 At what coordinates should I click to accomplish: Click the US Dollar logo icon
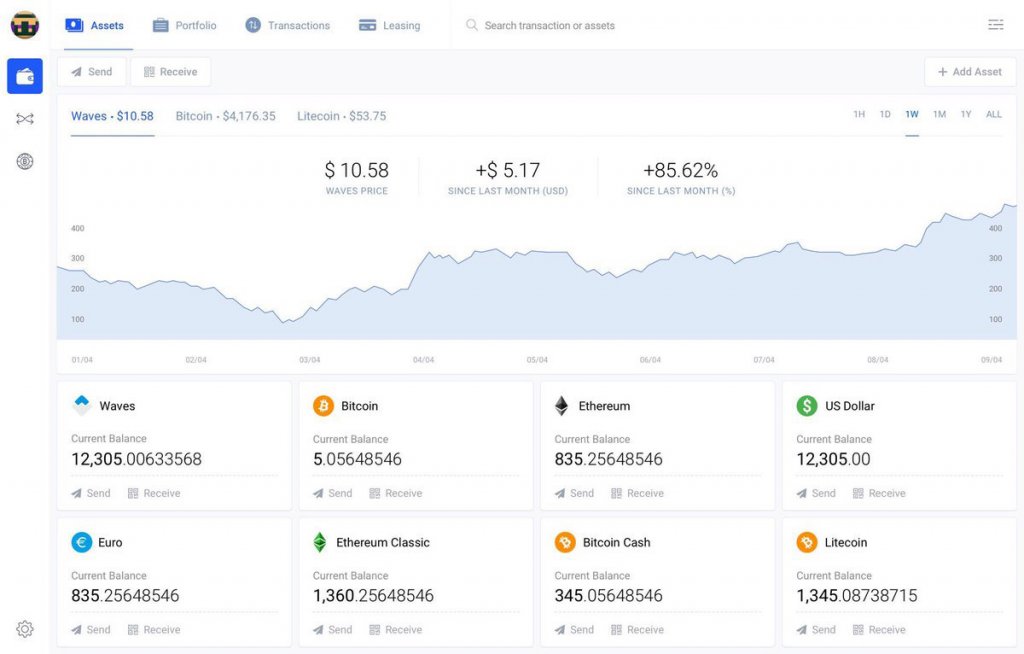(x=806, y=406)
